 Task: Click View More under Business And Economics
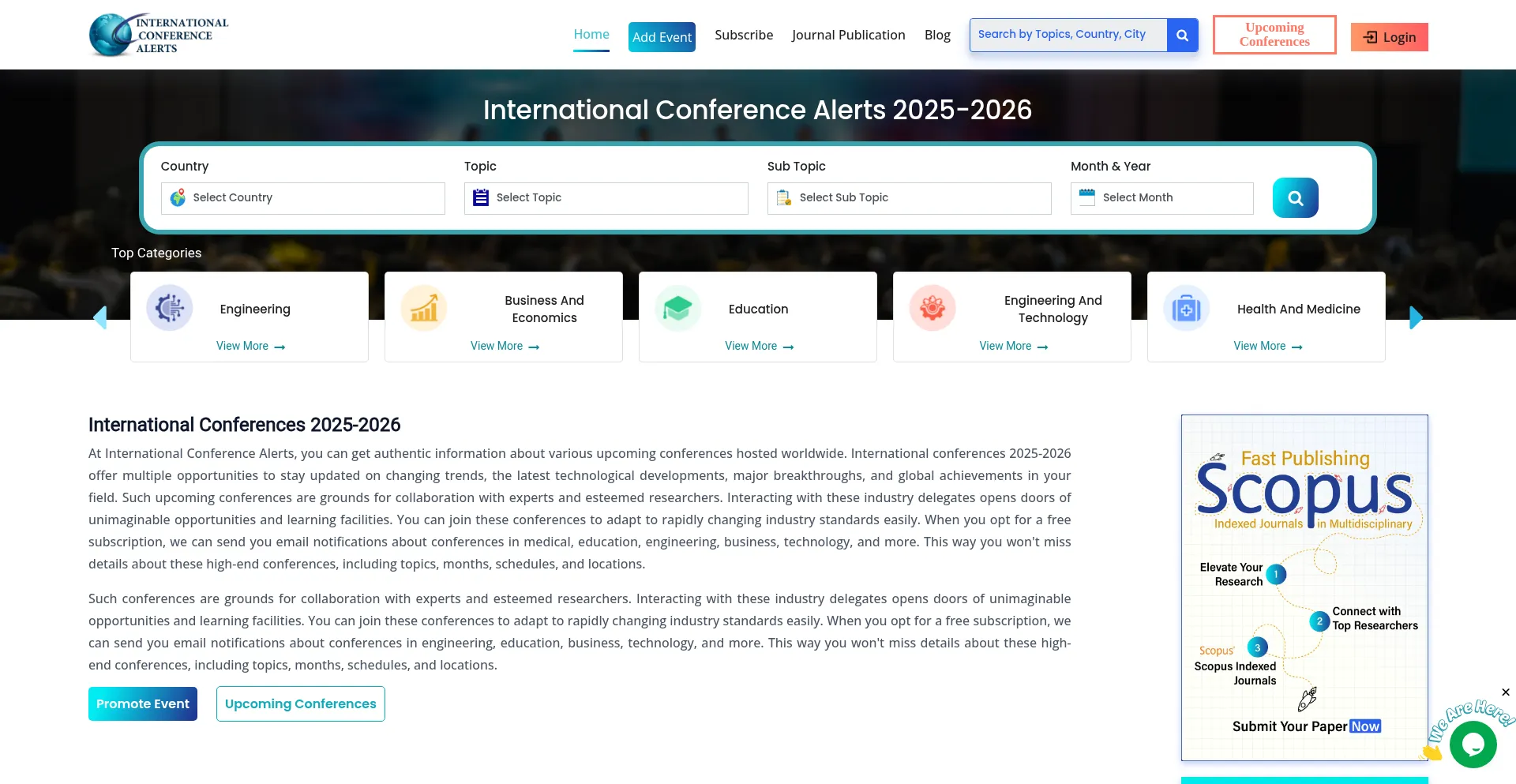(505, 346)
